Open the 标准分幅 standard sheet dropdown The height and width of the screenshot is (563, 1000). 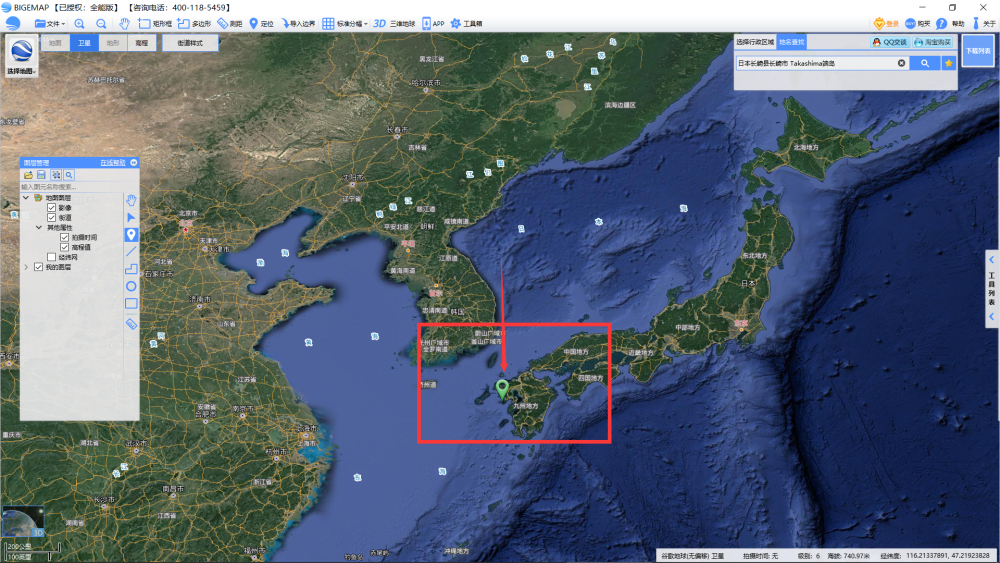tap(345, 24)
